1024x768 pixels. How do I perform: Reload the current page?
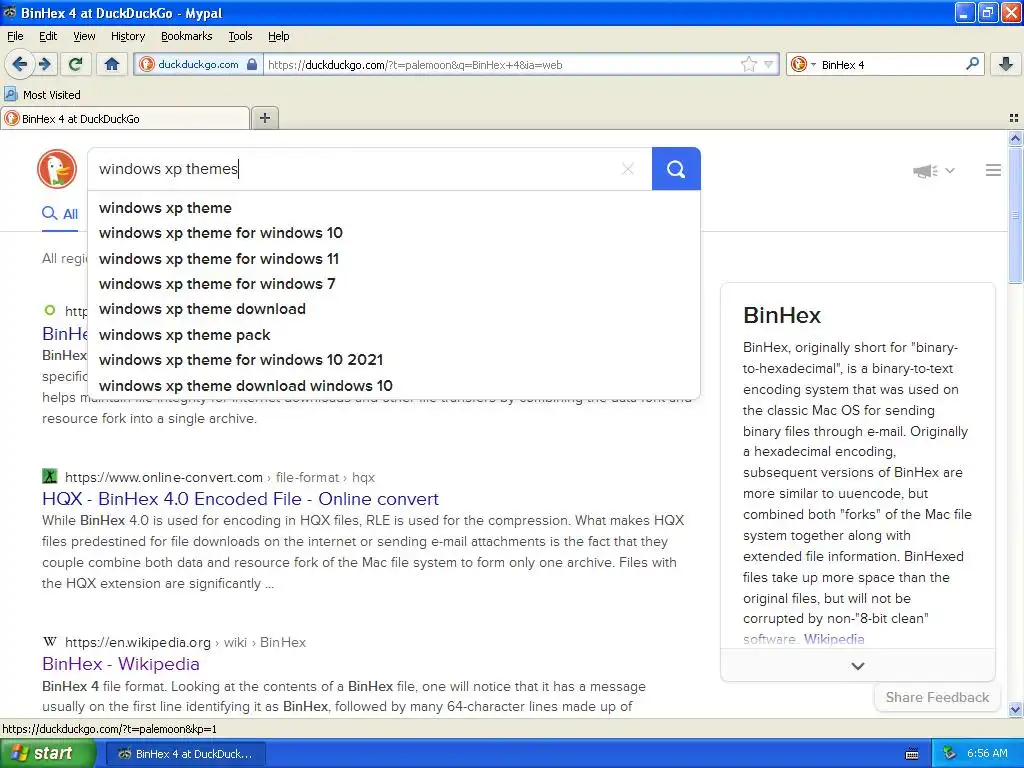click(76, 64)
